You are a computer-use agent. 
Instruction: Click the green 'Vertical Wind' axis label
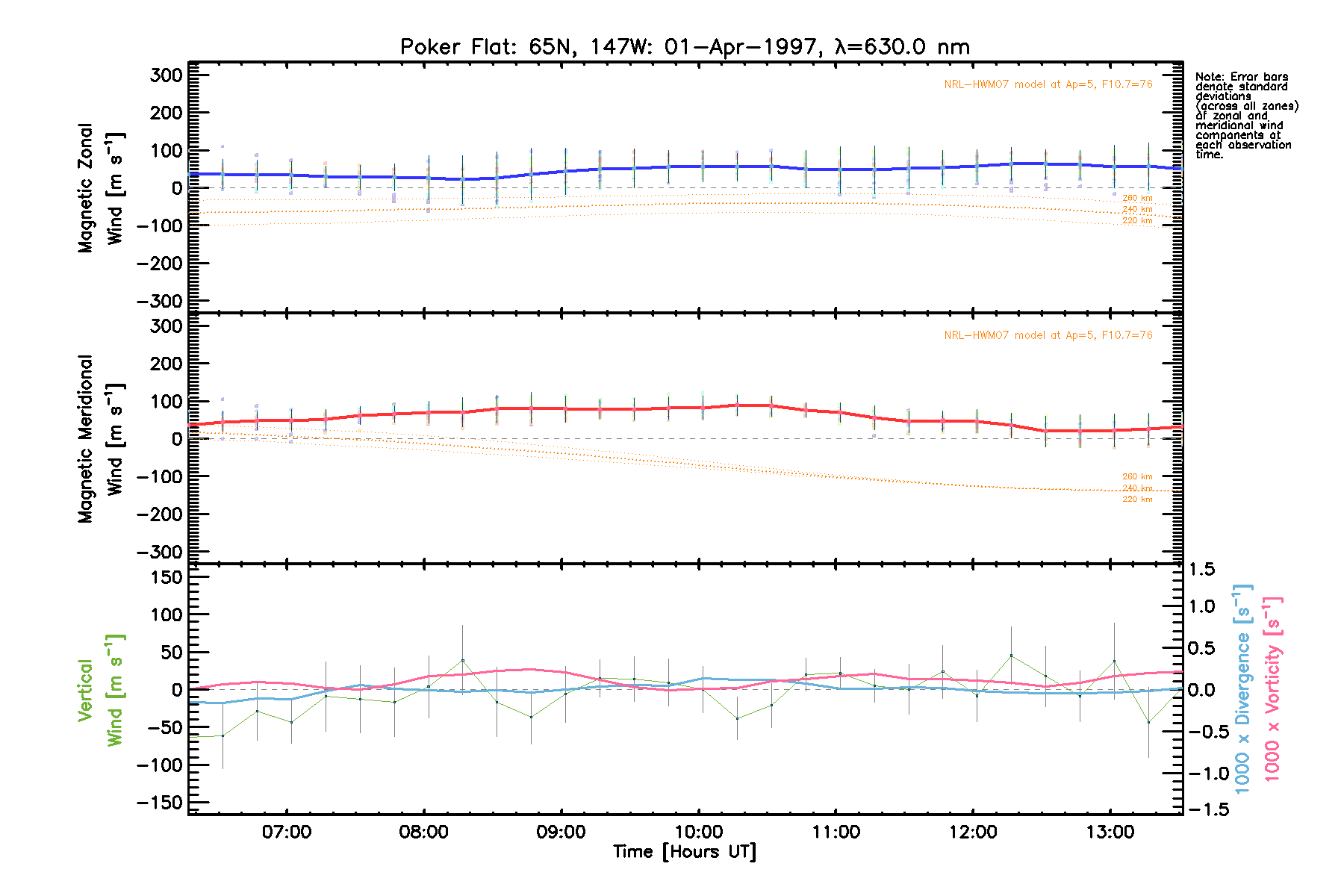[100, 690]
